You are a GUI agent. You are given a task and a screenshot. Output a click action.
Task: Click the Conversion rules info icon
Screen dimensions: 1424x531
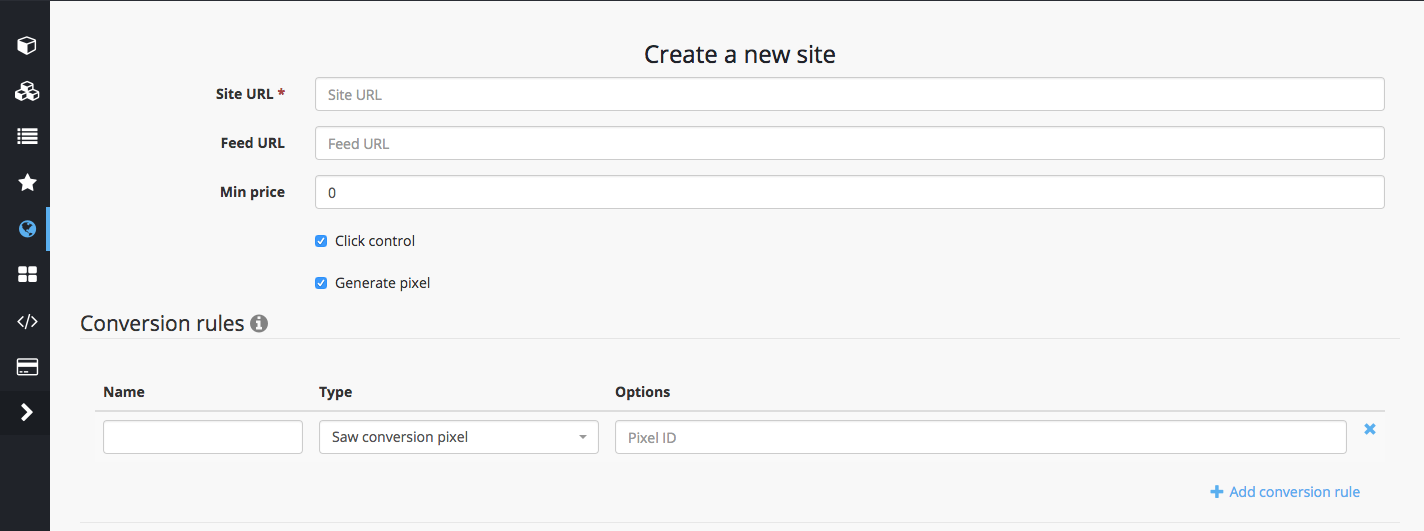(x=259, y=324)
